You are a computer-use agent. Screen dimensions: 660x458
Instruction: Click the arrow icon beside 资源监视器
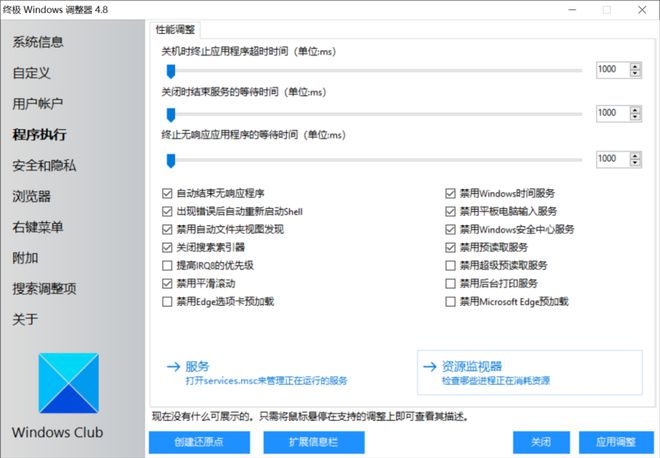pos(430,367)
